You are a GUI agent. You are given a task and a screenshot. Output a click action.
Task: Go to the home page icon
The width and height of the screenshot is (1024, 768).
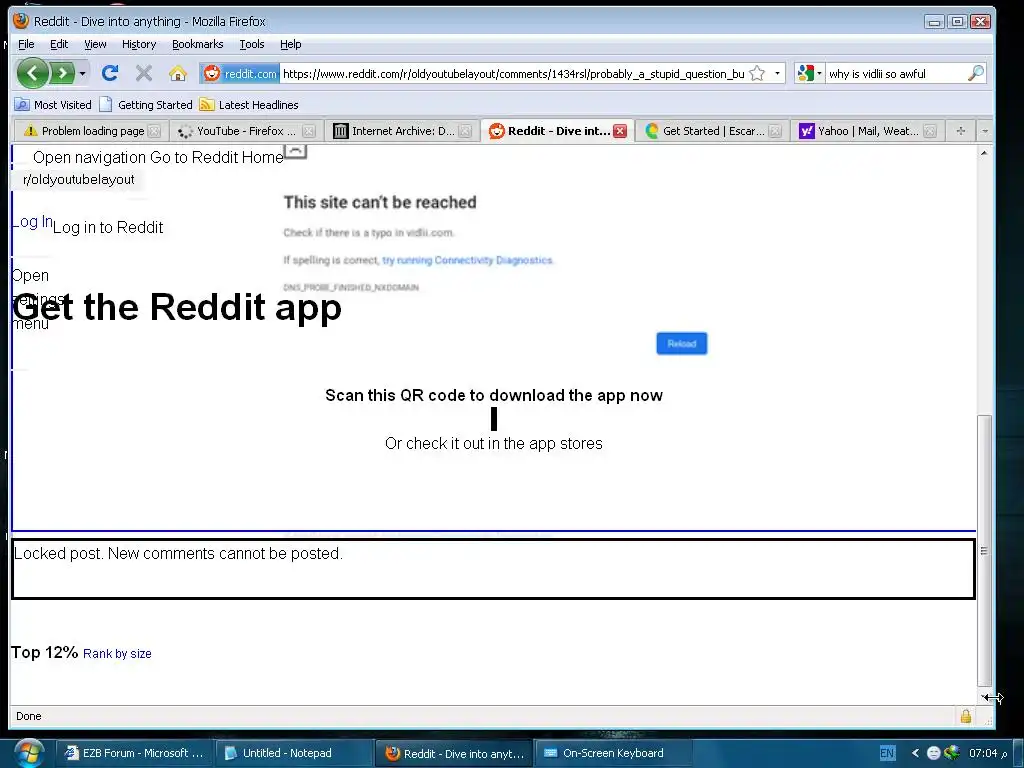point(178,73)
